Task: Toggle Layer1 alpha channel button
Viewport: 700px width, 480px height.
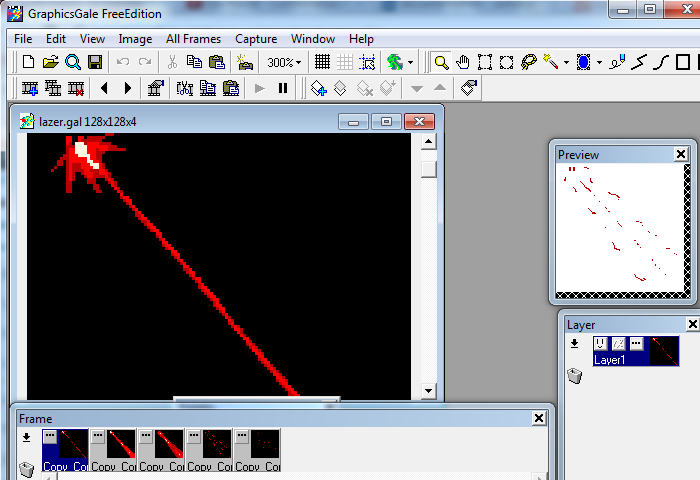Action: pos(618,343)
